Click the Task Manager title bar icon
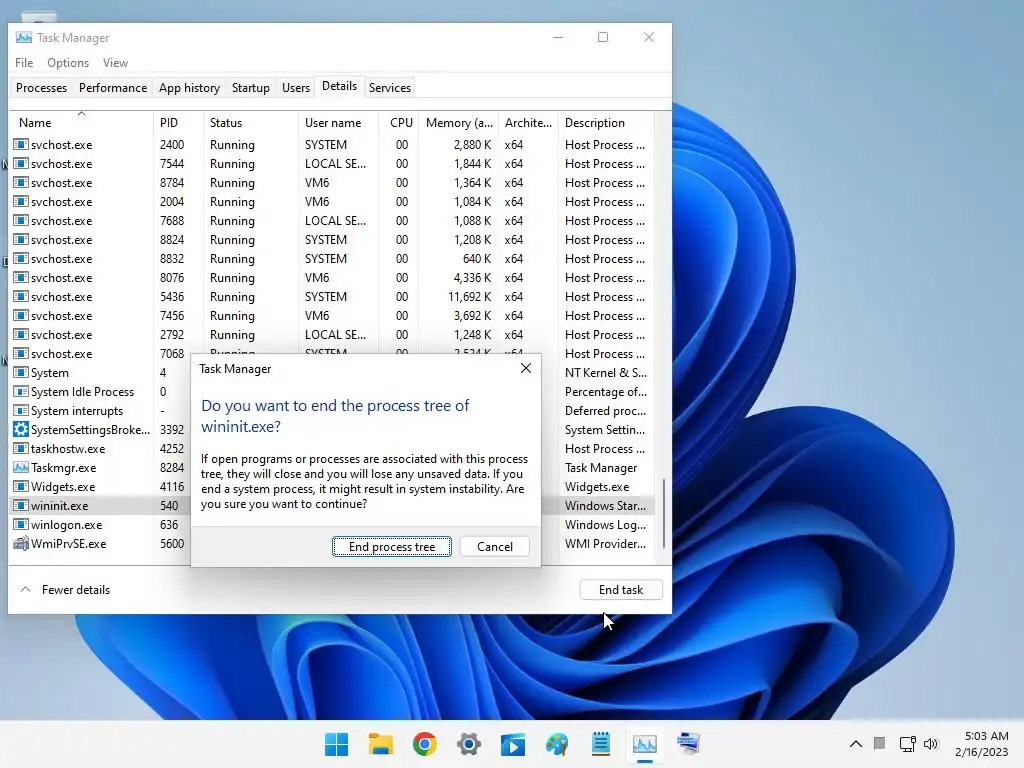 click(x=24, y=37)
